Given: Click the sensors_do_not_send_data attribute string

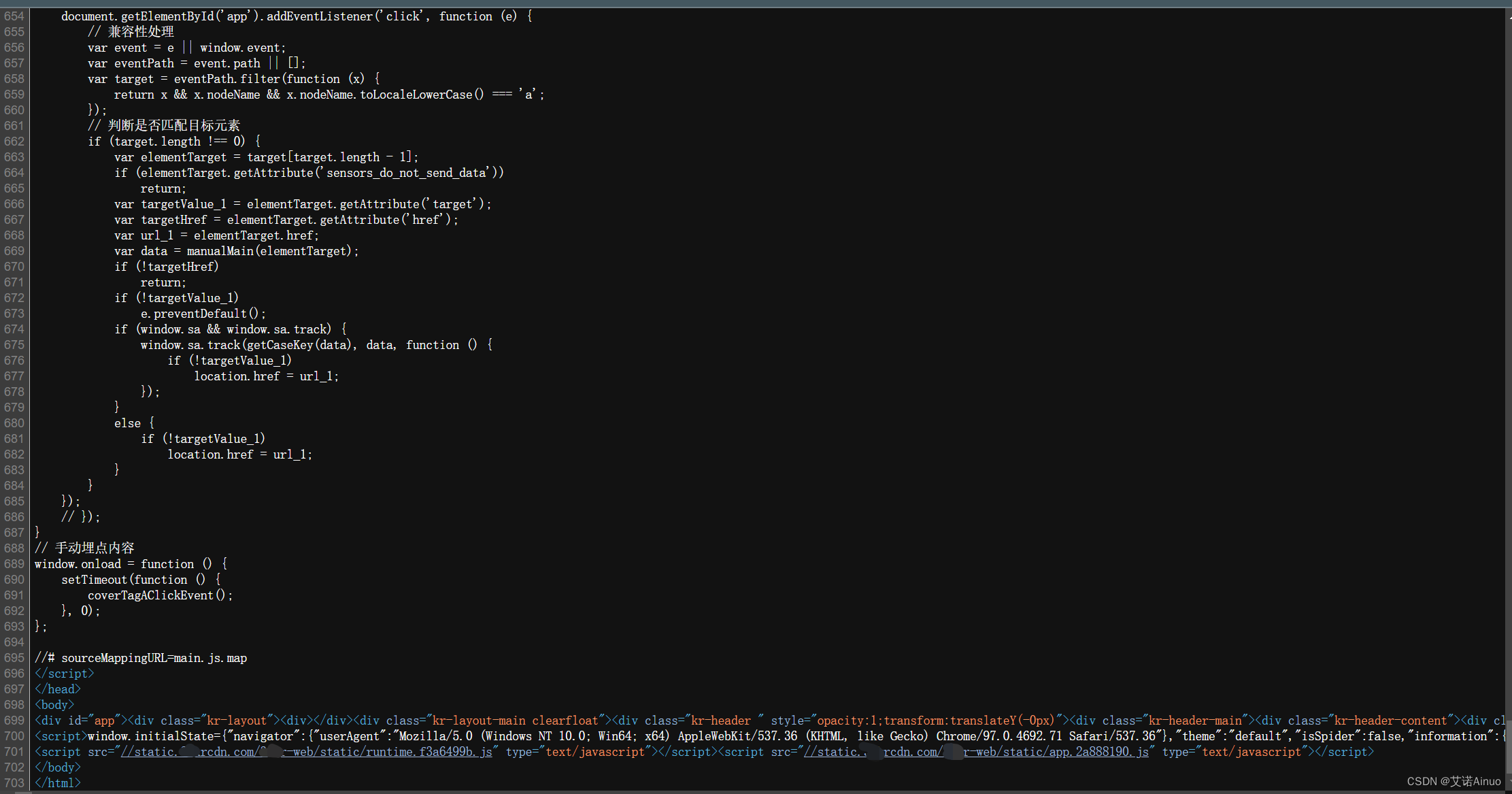Looking at the screenshot, I should (406, 173).
